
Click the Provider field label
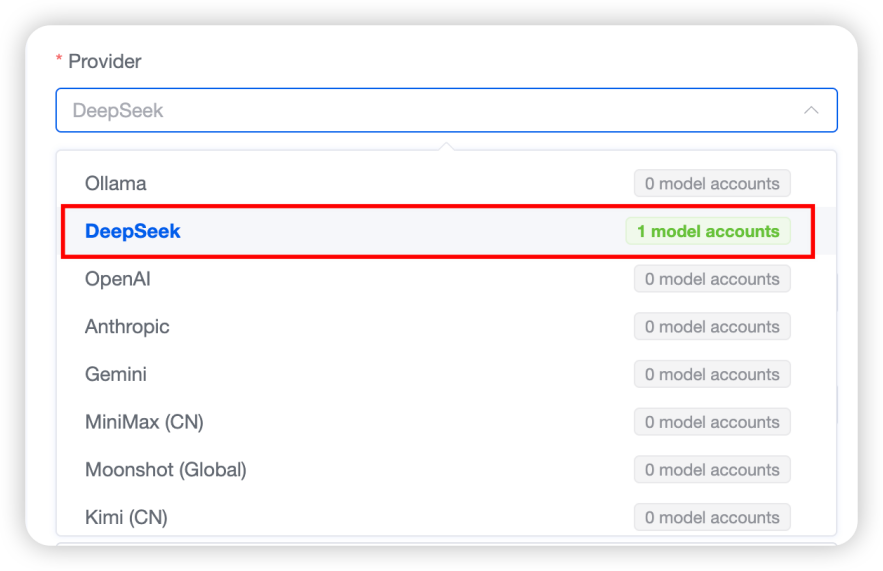[x=104, y=62]
